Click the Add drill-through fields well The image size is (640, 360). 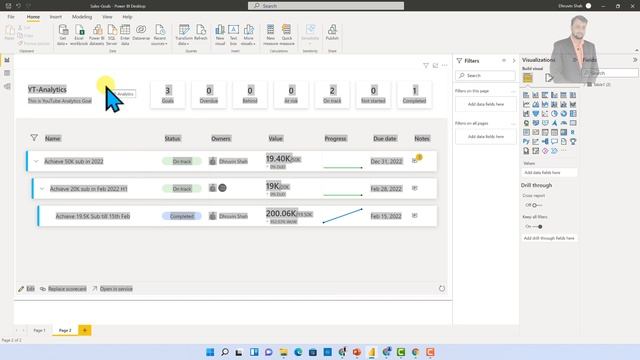tap(549, 238)
